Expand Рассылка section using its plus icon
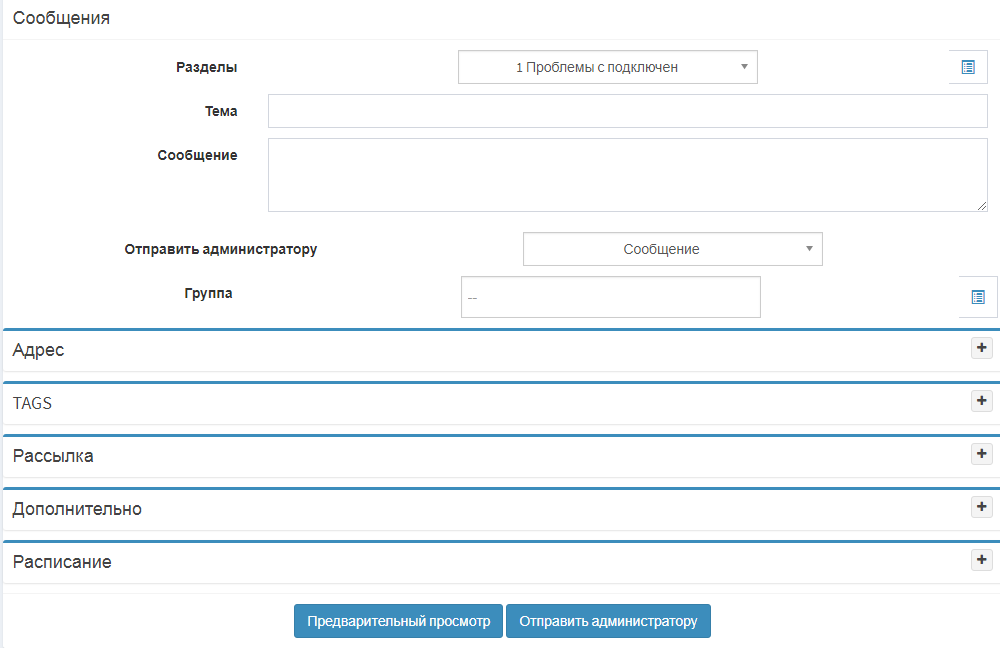The image size is (1000, 648). pos(982,454)
